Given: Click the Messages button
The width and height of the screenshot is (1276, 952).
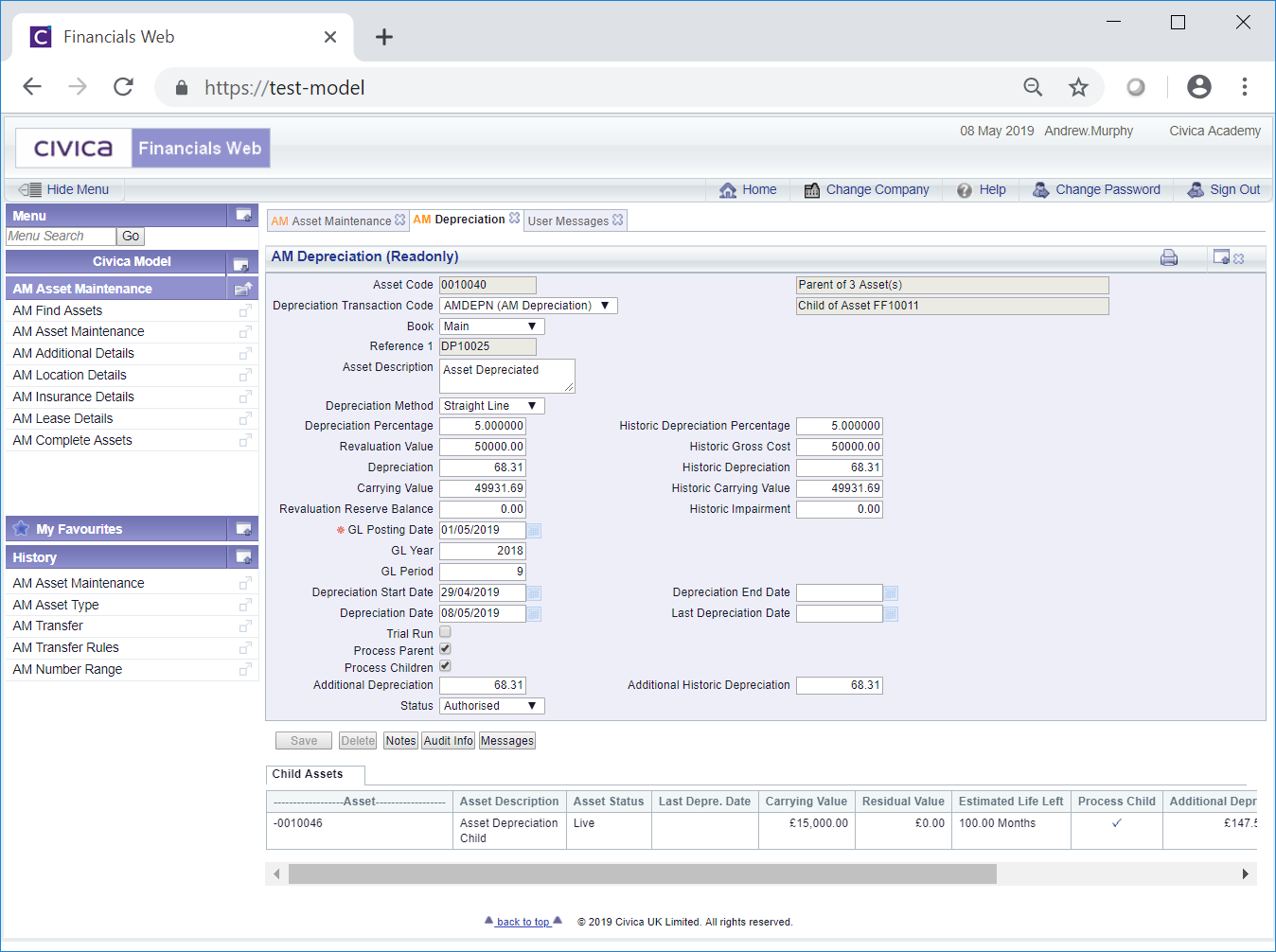Looking at the screenshot, I should pos(507,741).
